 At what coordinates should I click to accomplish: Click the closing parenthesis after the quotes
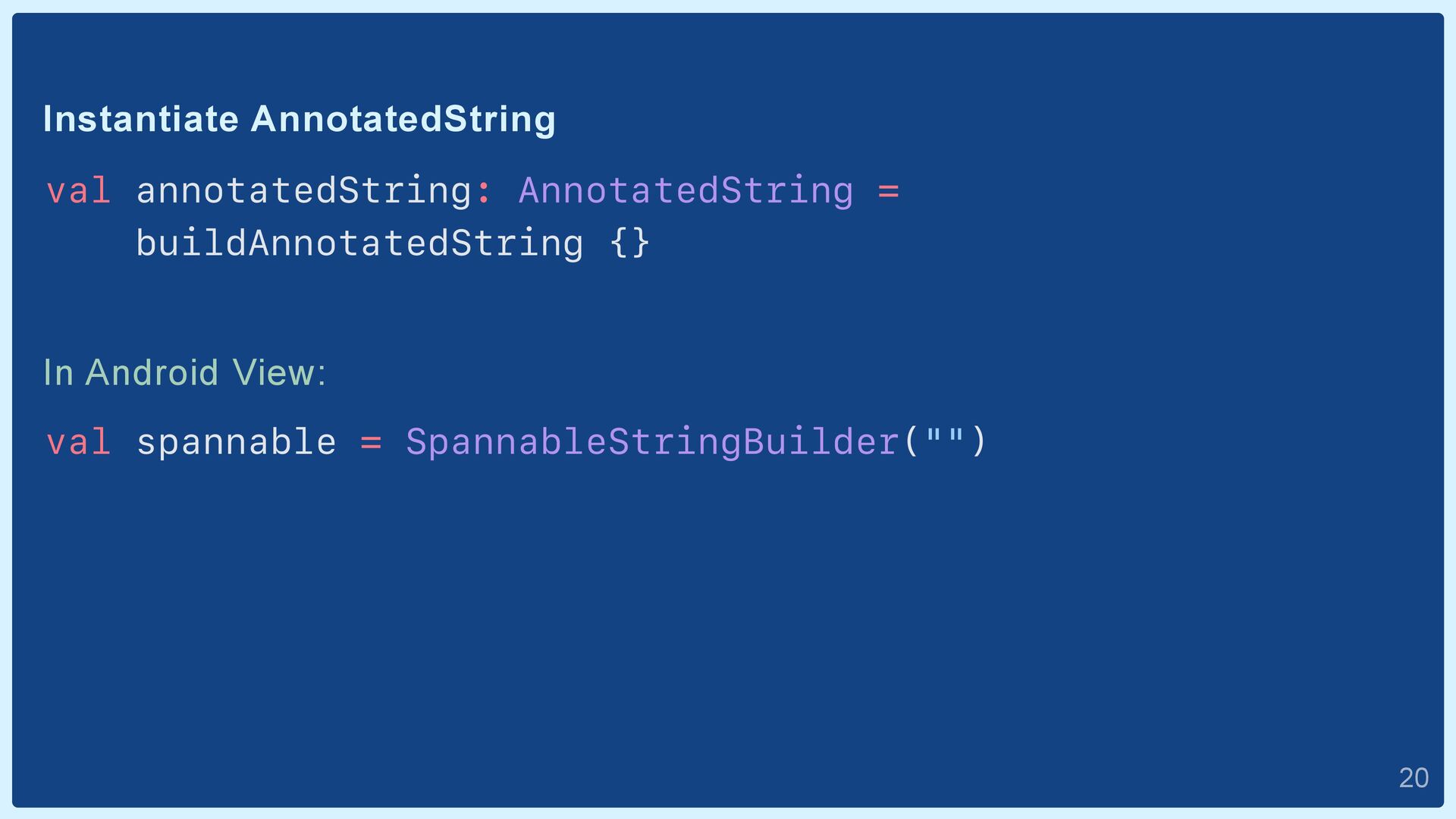click(x=978, y=441)
